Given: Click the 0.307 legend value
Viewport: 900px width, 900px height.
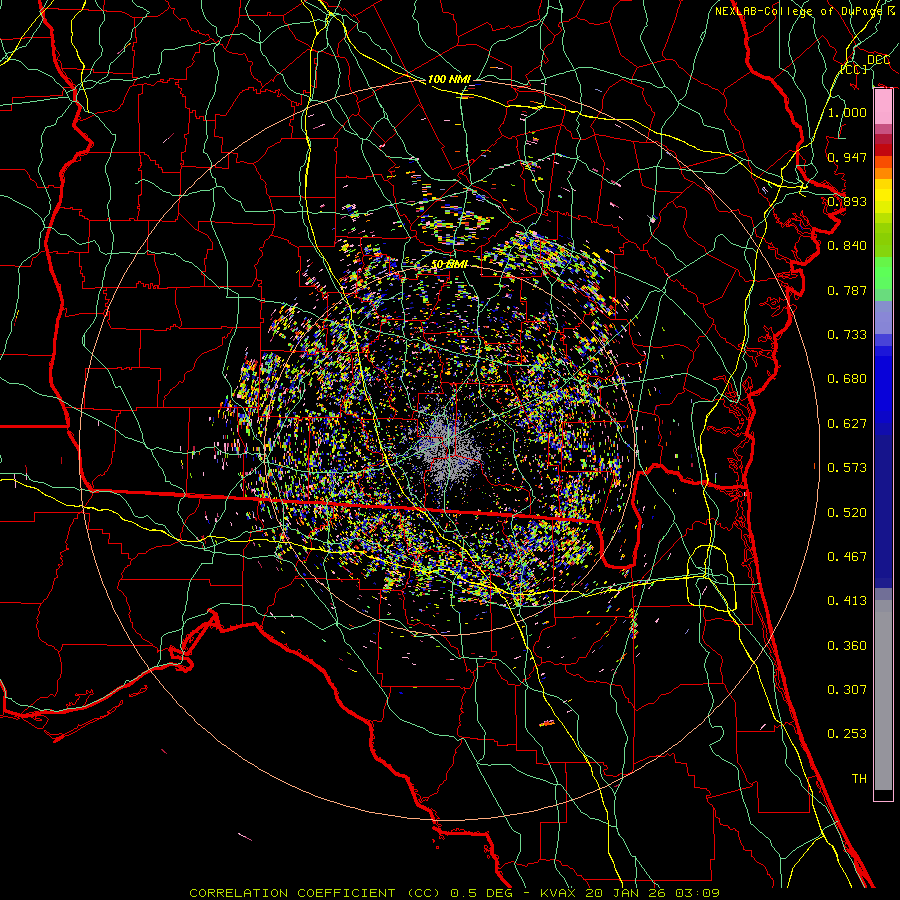Looking at the screenshot, I should coord(847,690).
